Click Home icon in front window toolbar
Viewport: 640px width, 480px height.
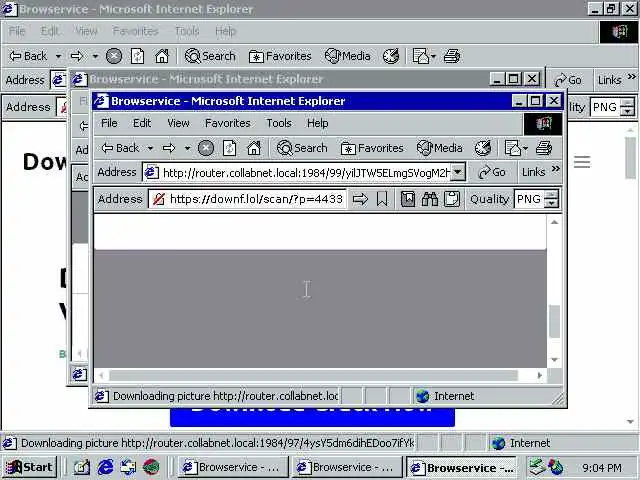(x=254, y=148)
